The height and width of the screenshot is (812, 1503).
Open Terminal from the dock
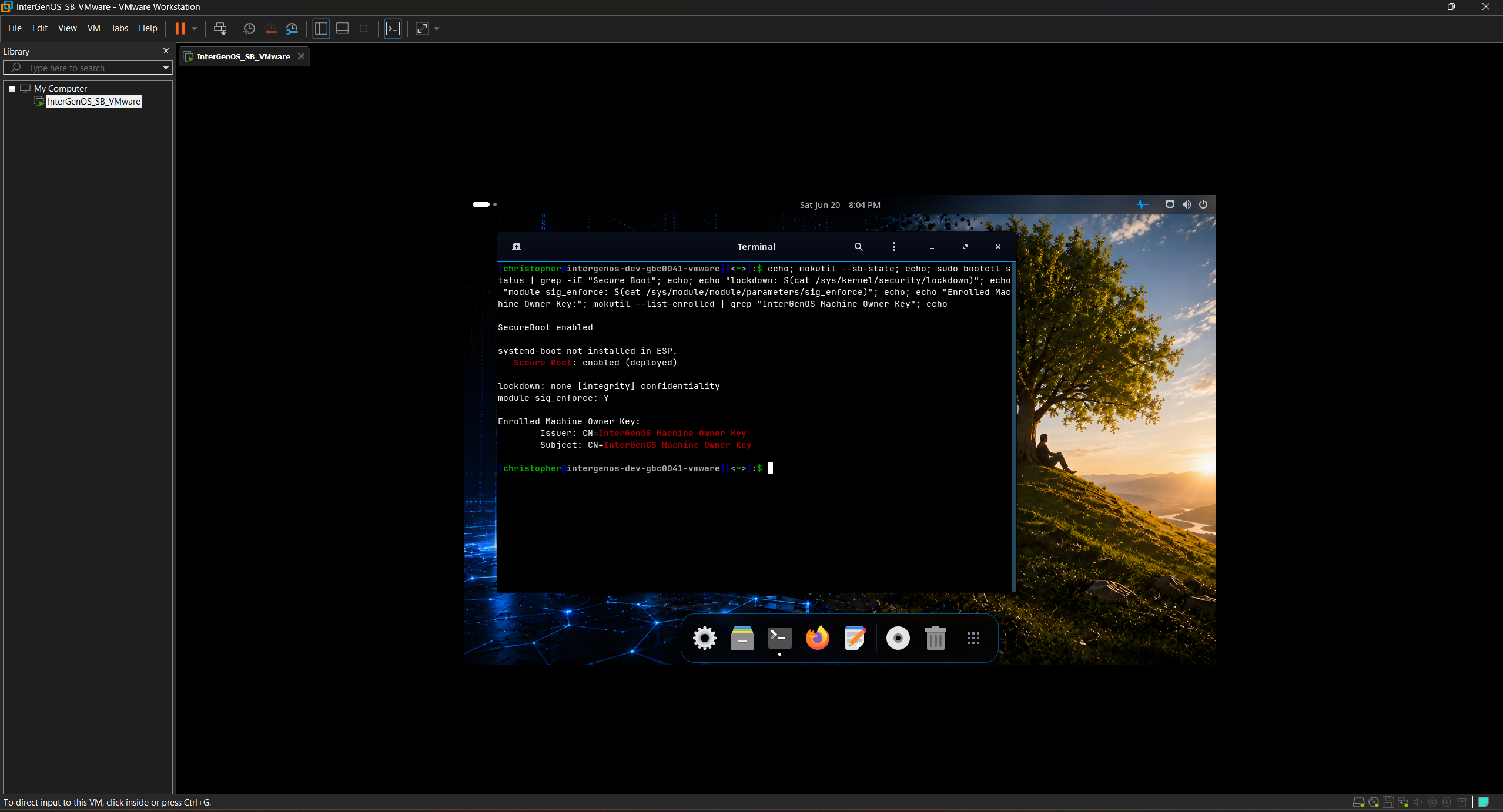780,638
